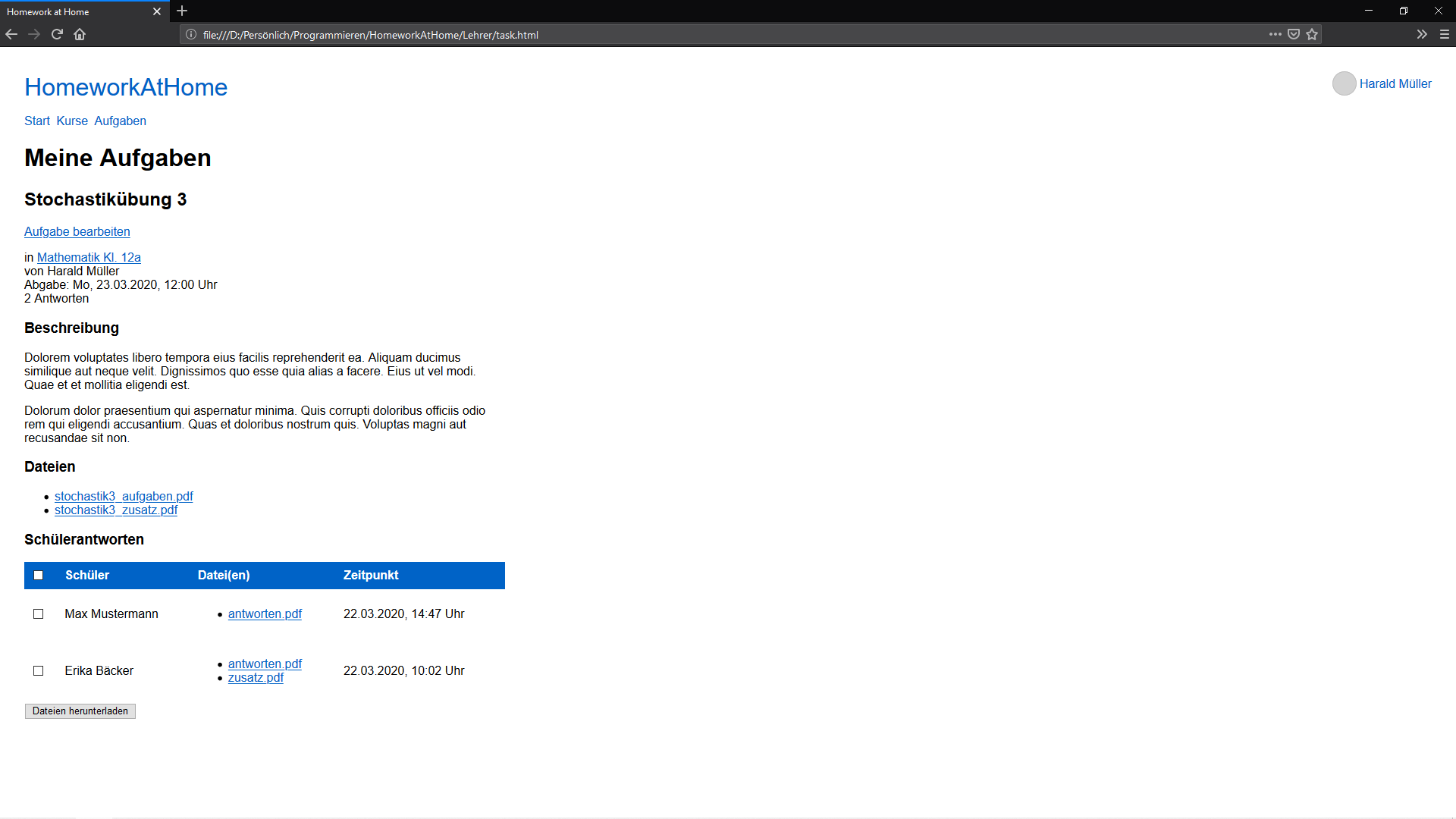
Task: Open the Aufgaben navigation item
Action: 120,121
